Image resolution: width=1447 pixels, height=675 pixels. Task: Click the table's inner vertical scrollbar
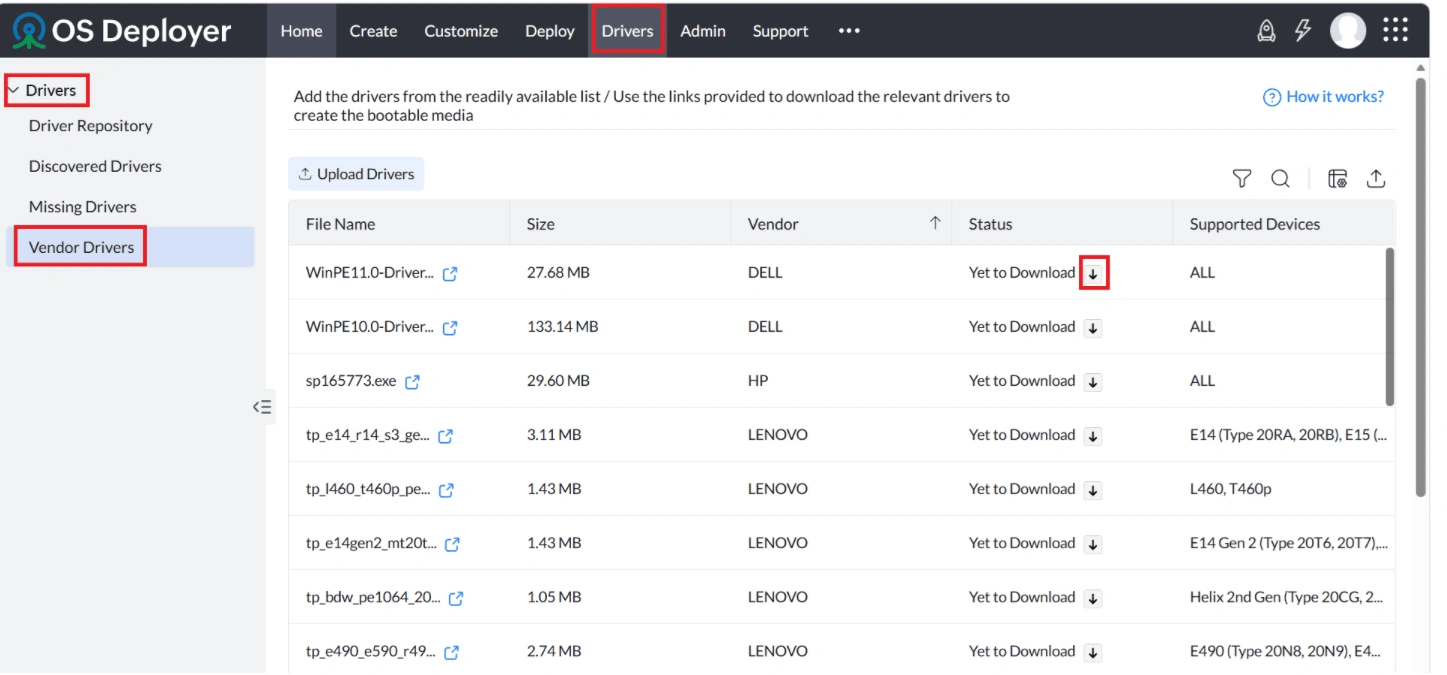[x=1390, y=327]
